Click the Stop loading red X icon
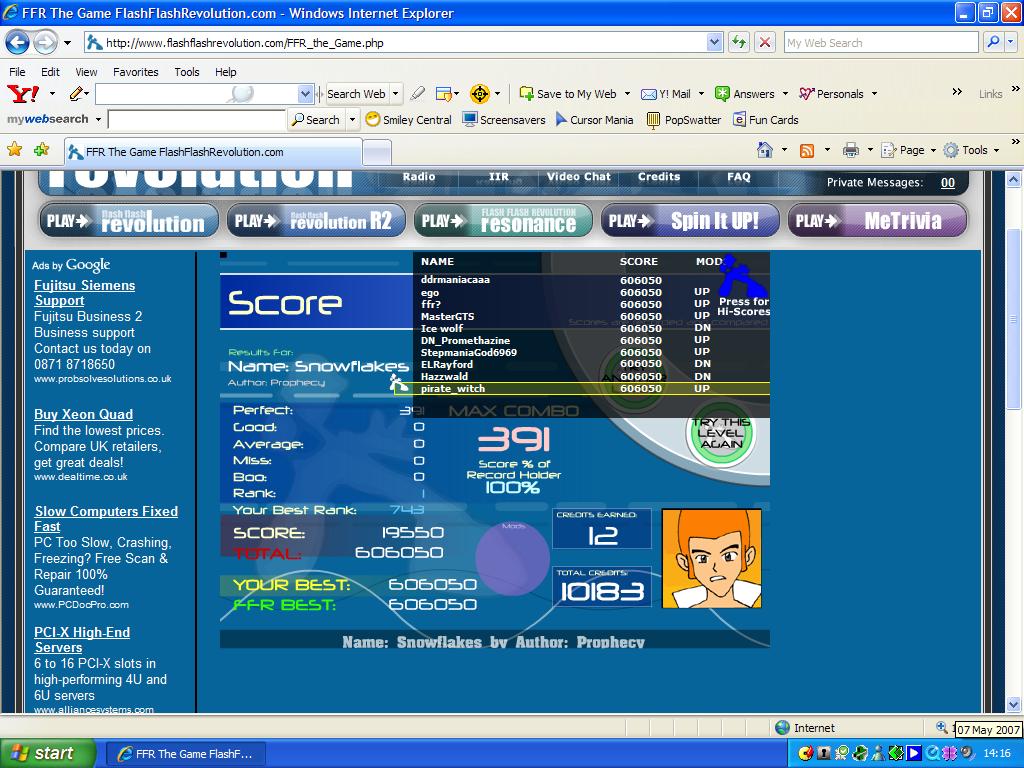This screenshot has height=768, width=1024. (765, 43)
